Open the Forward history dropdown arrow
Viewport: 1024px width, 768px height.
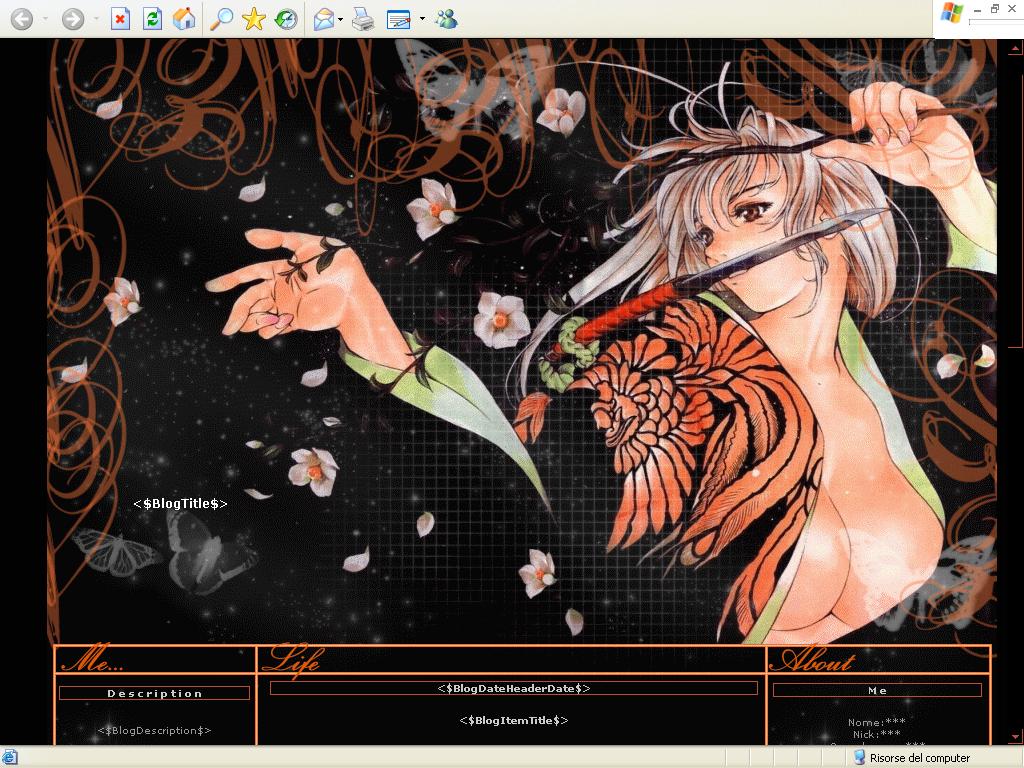coord(96,19)
